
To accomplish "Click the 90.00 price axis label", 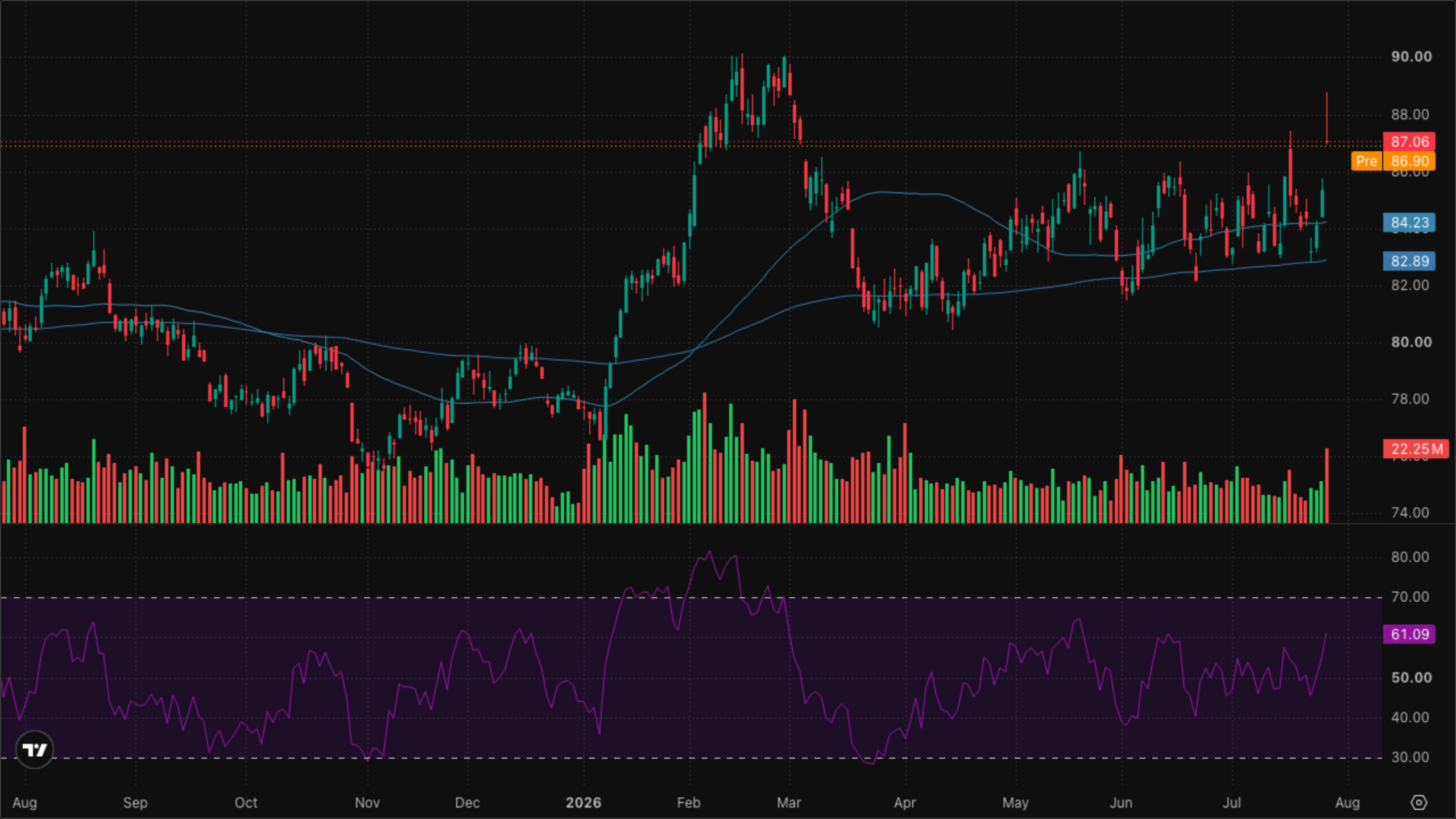I will 1412,56.
